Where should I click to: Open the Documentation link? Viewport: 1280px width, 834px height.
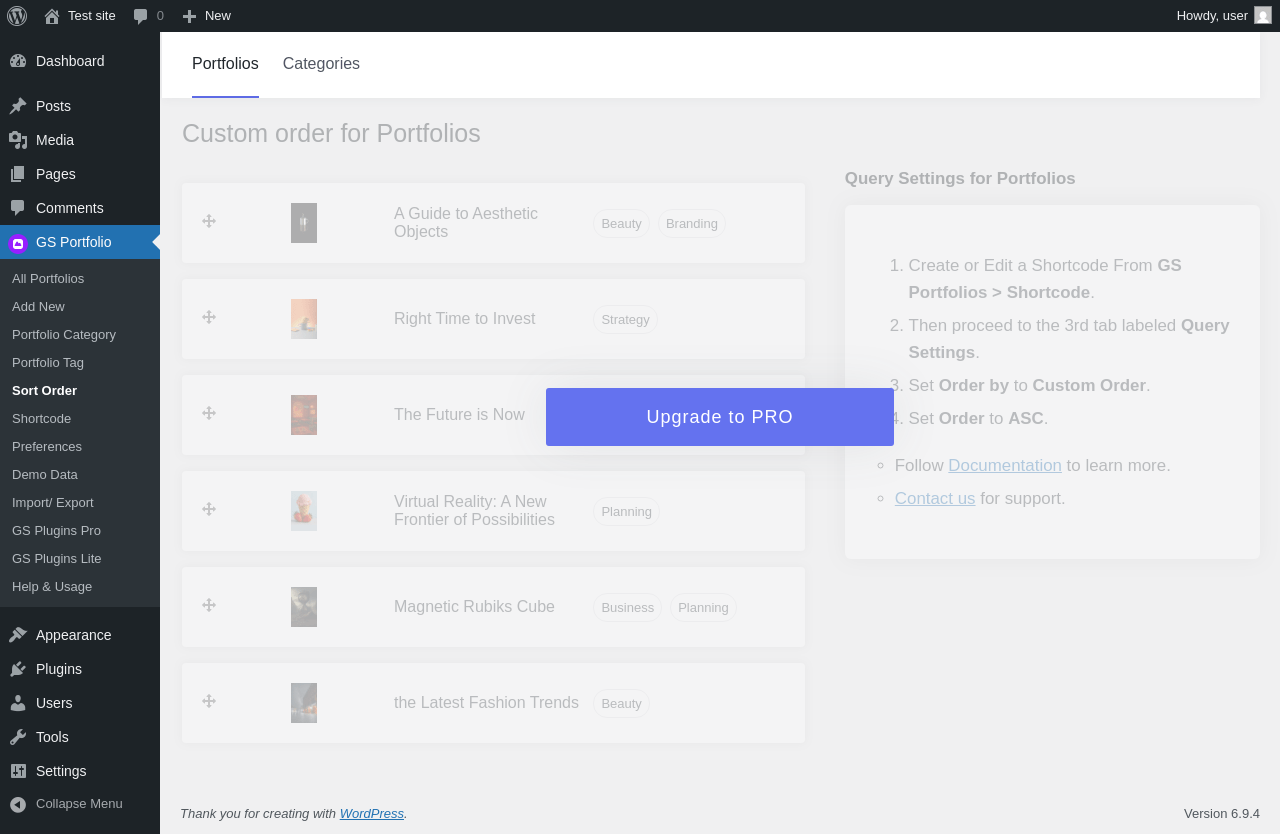click(x=1005, y=465)
